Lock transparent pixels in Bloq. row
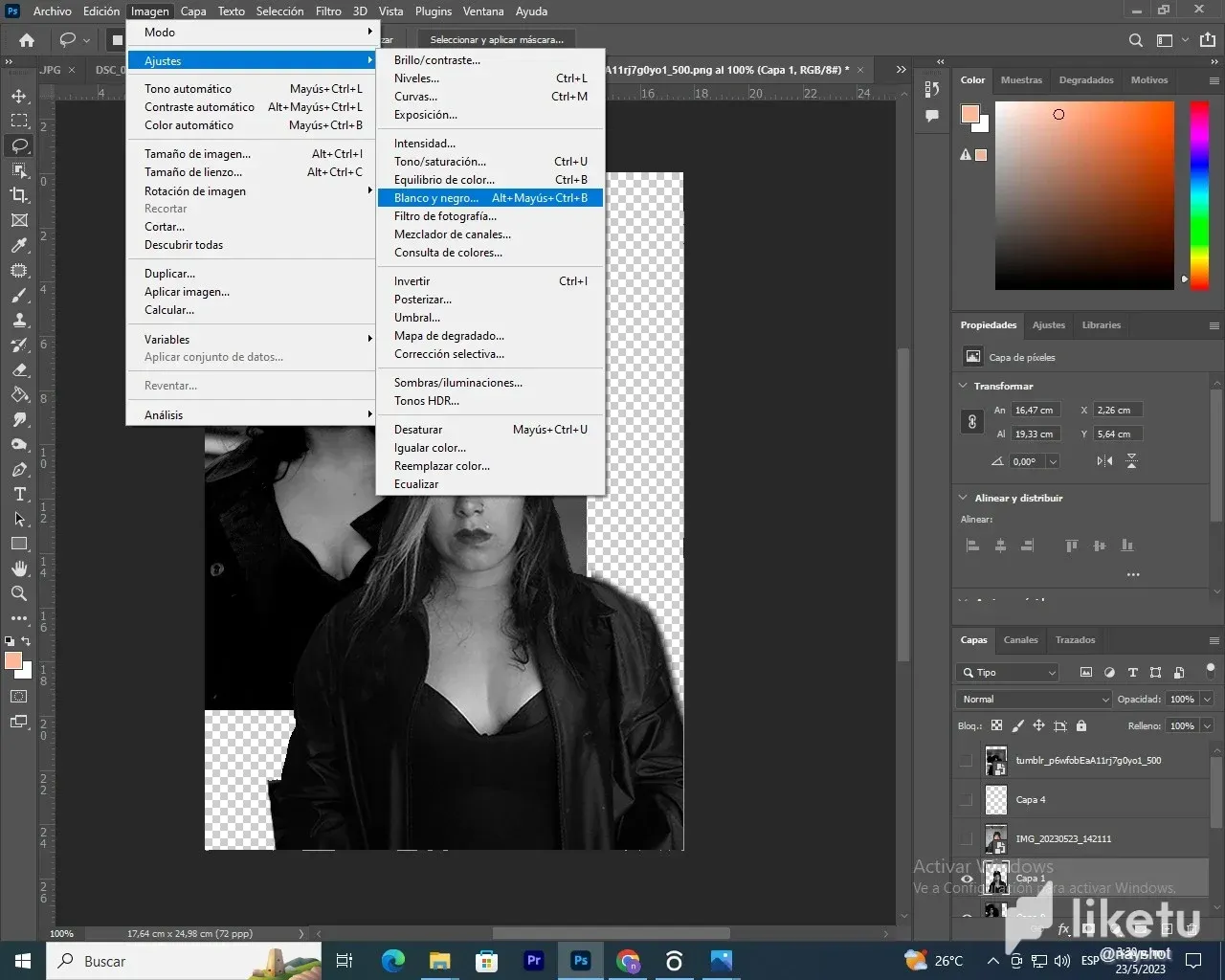Screen dimensions: 1225x980 coord(997,726)
